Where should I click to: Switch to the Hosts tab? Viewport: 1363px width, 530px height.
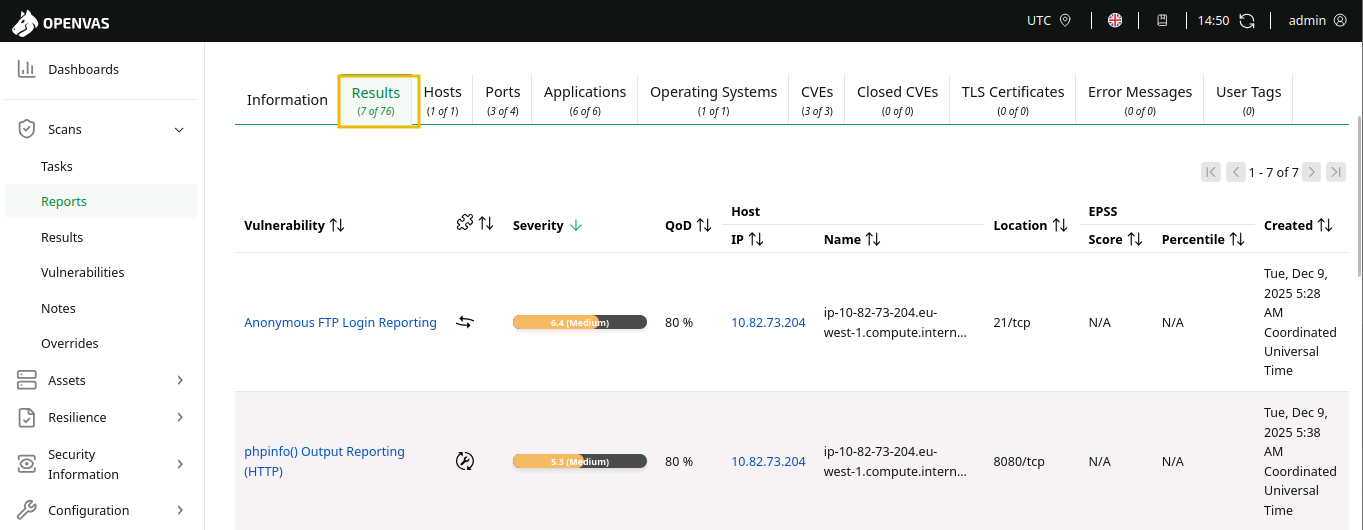click(443, 100)
